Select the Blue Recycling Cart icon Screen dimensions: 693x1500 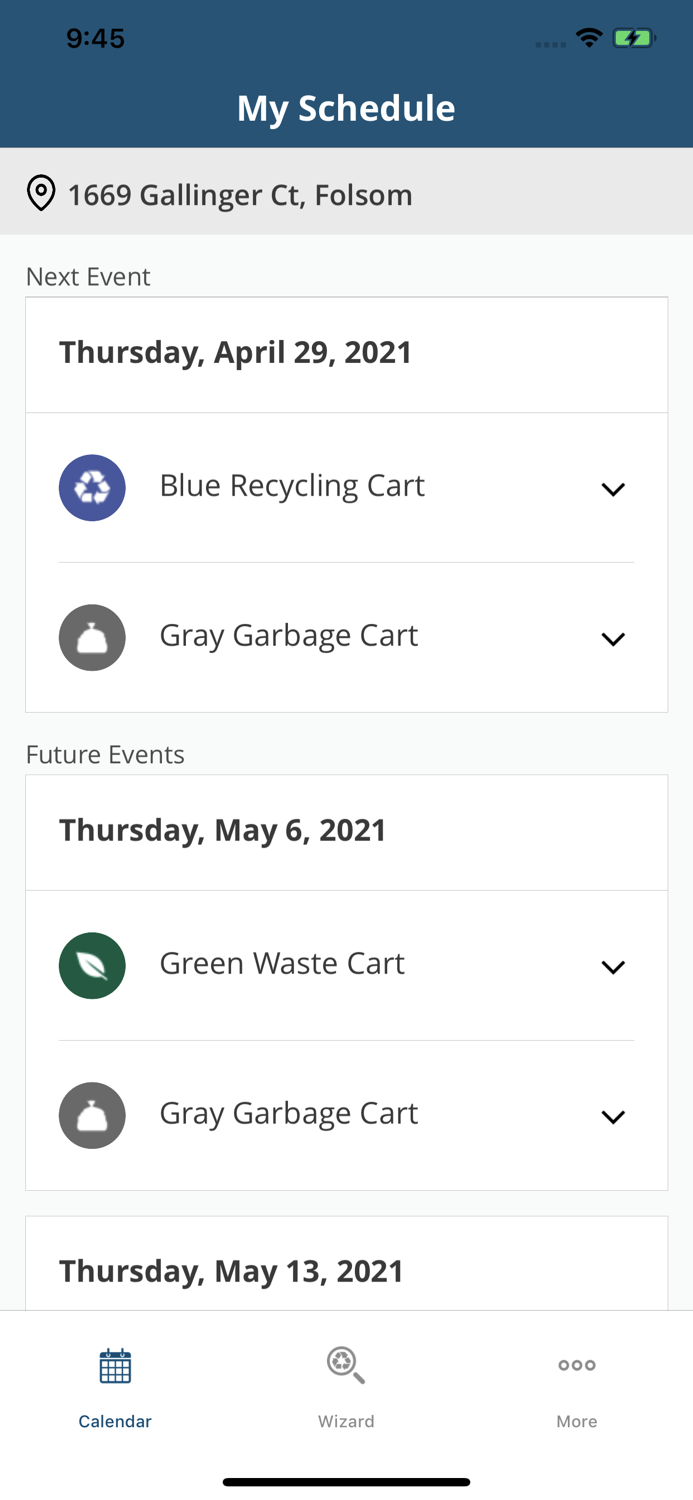click(92, 487)
